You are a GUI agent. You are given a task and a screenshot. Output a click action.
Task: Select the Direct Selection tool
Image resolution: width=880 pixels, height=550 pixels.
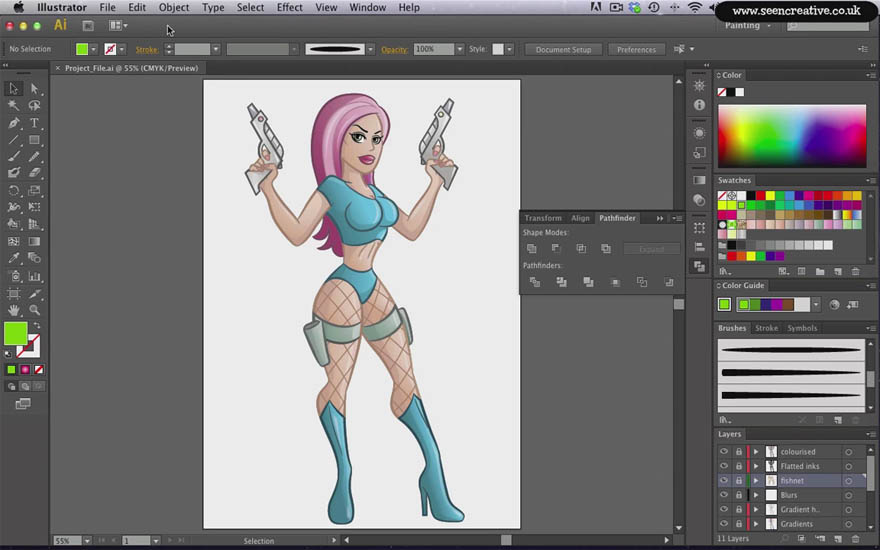tap(34, 89)
